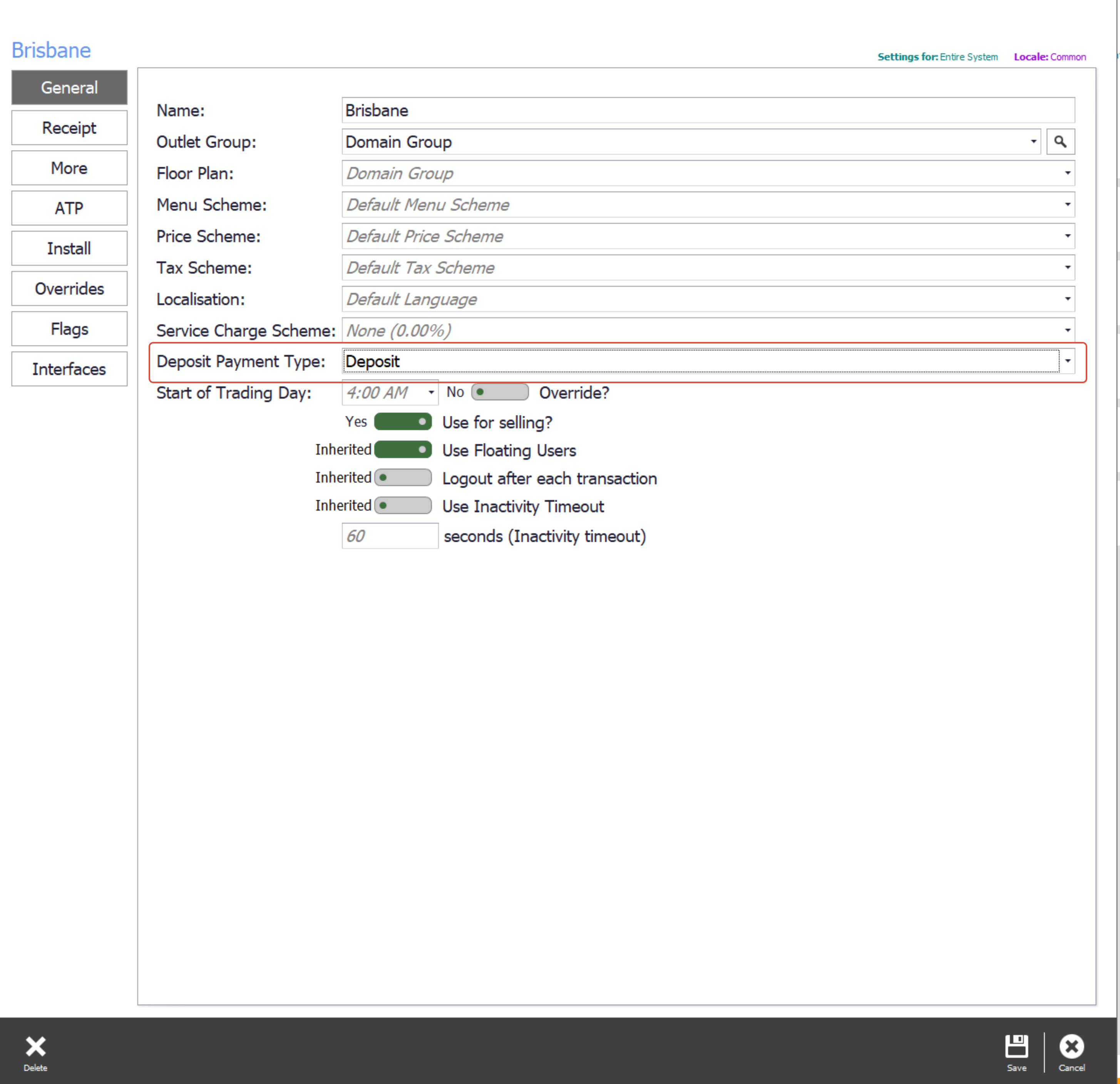This screenshot has height=1084, width=1120.
Task: Toggle the Use Inactivity Timeout switch
Action: tap(403, 506)
